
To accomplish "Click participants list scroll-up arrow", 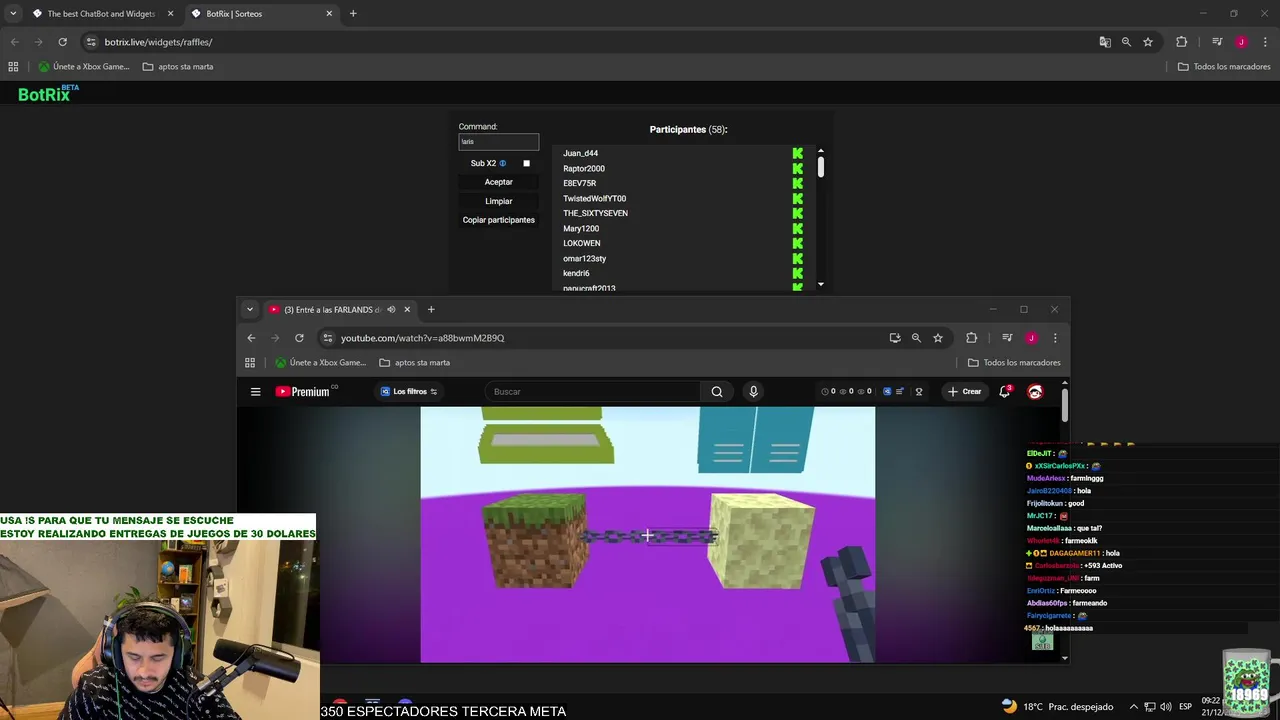I will tap(821, 151).
